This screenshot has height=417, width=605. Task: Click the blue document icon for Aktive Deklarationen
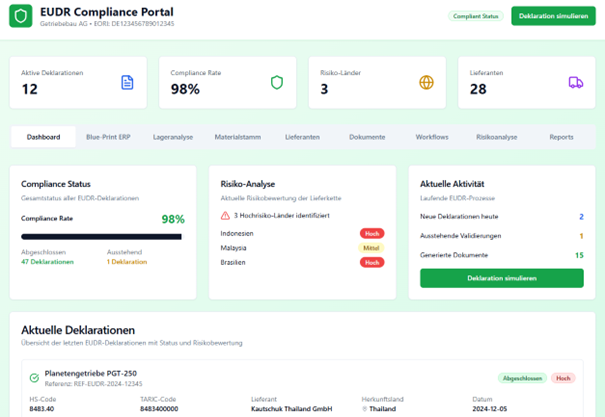tap(127, 82)
